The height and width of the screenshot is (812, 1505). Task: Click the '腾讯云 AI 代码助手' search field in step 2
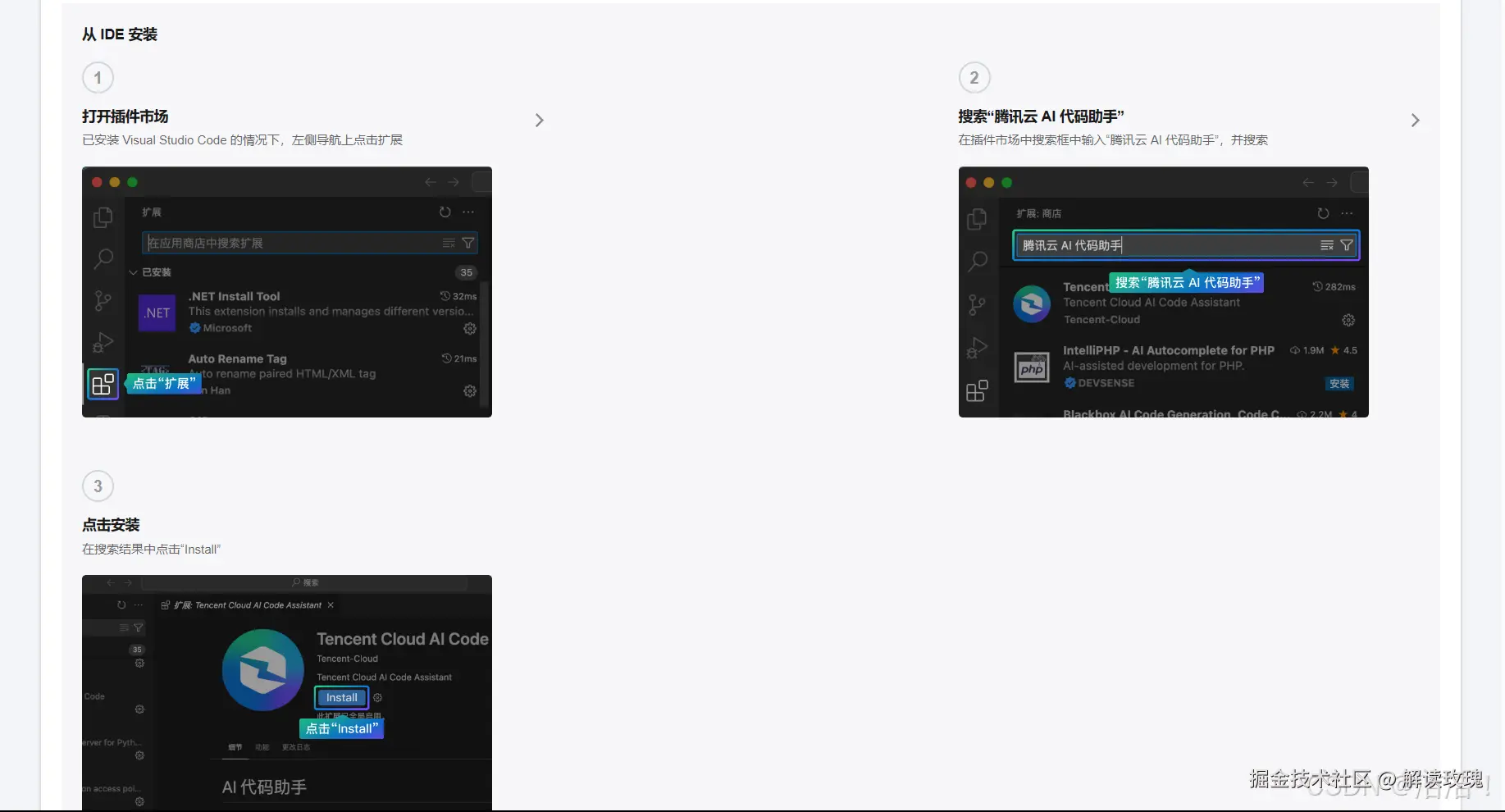[1186, 245]
